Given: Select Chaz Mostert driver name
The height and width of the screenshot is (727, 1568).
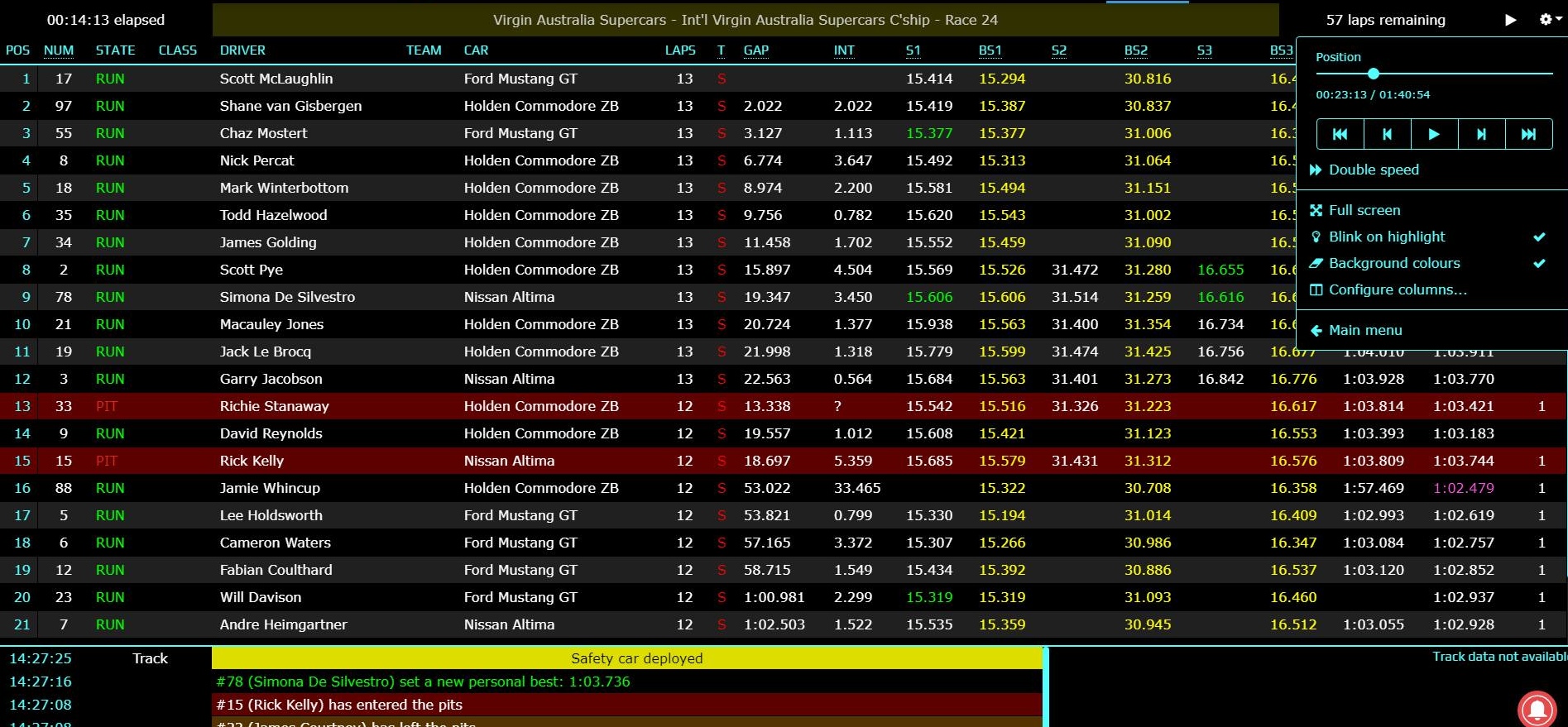Looking at the screenshot, I should [x=263, y=133].
